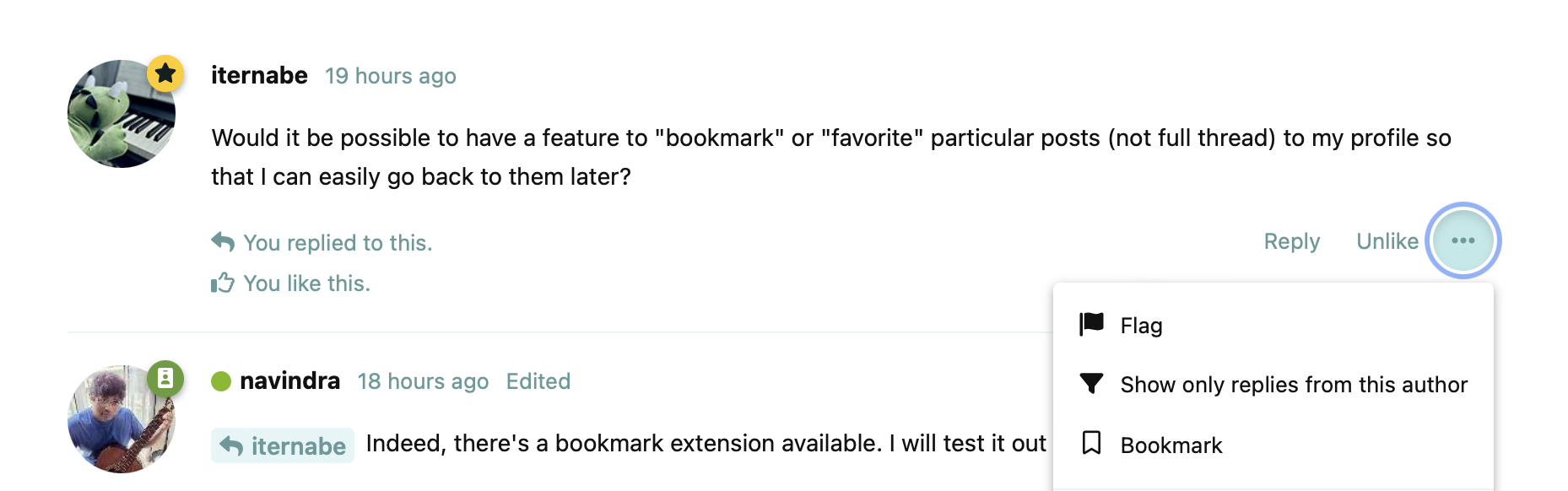
Task: Jump to iternabe mention reply tag
Action: (283, 445)
